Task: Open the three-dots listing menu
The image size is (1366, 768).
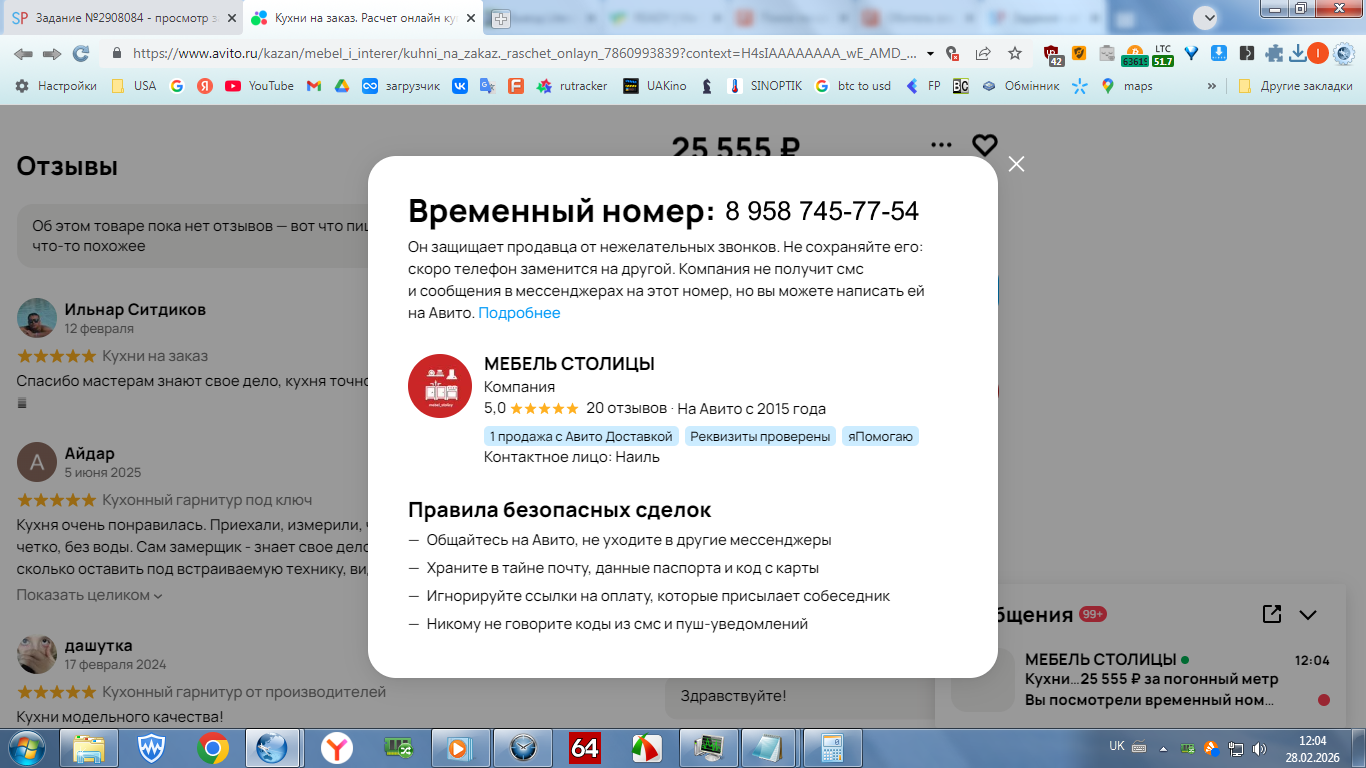Action: coord(941,145)
